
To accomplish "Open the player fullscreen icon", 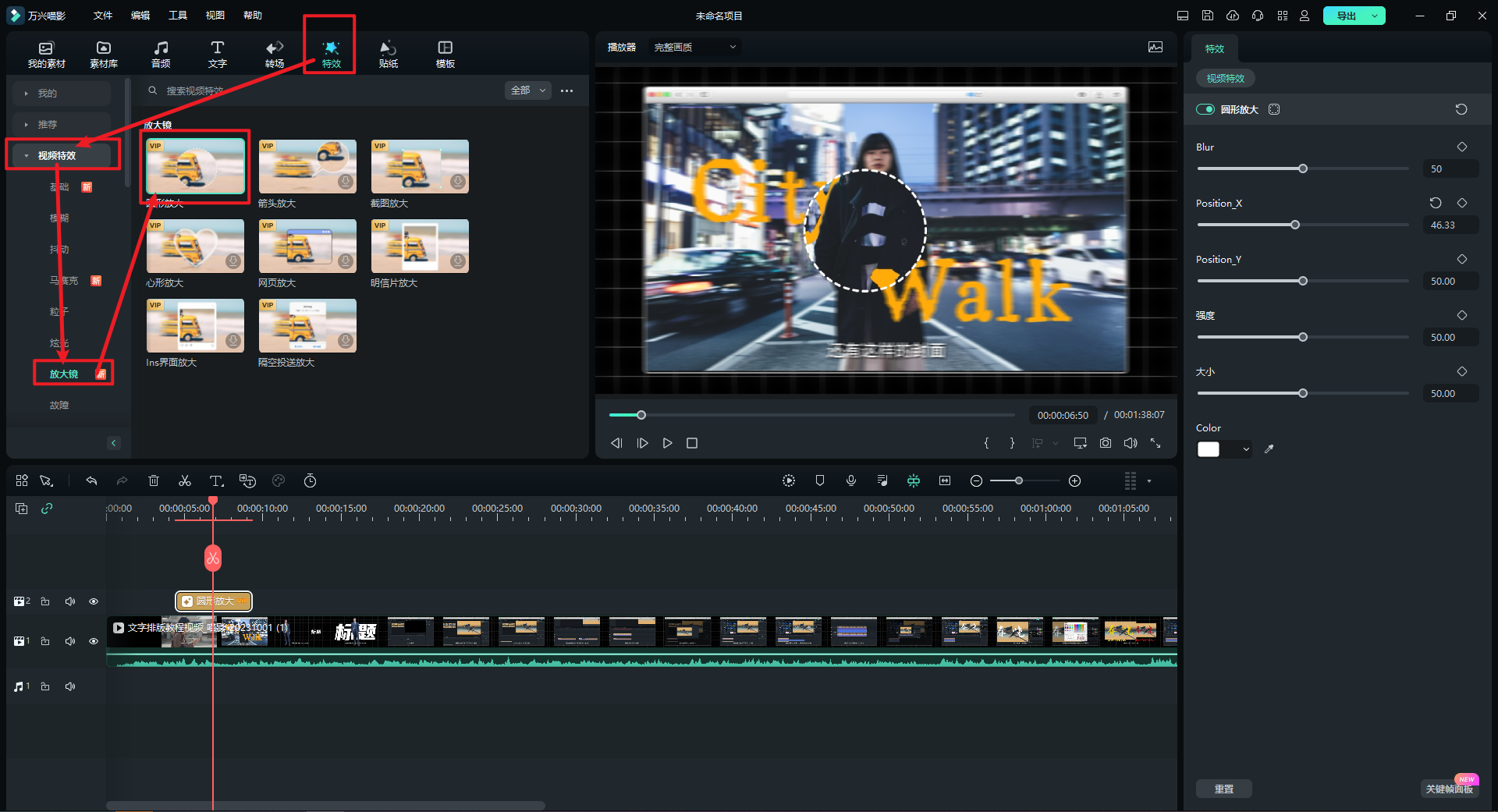I will pyautogui.click(x=1155, y=443).
